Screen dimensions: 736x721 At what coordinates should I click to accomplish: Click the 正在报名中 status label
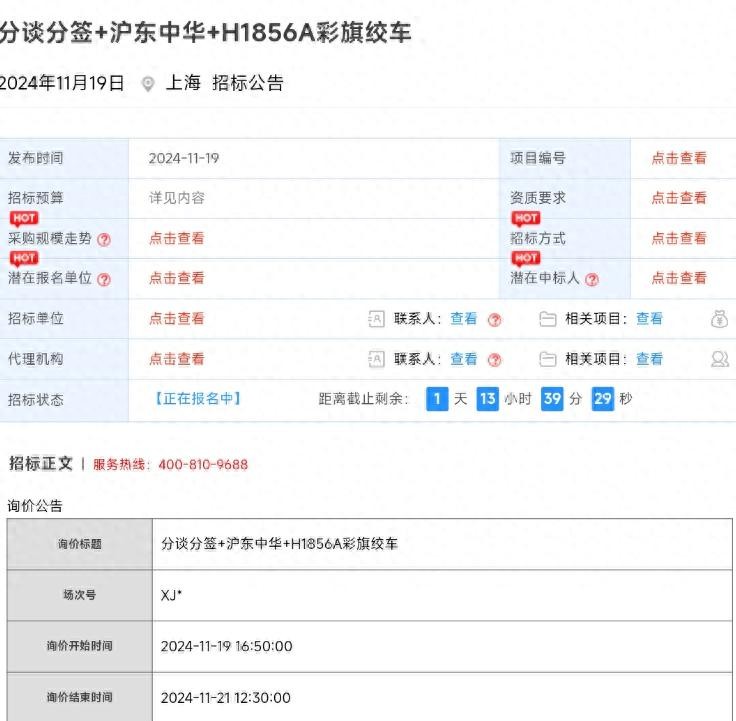(197, 398)
